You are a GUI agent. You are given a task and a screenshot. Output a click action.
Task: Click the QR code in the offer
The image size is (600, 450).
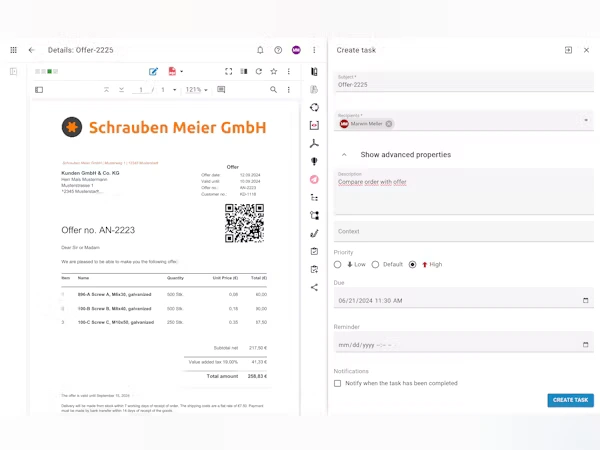[x=245, y=223]
